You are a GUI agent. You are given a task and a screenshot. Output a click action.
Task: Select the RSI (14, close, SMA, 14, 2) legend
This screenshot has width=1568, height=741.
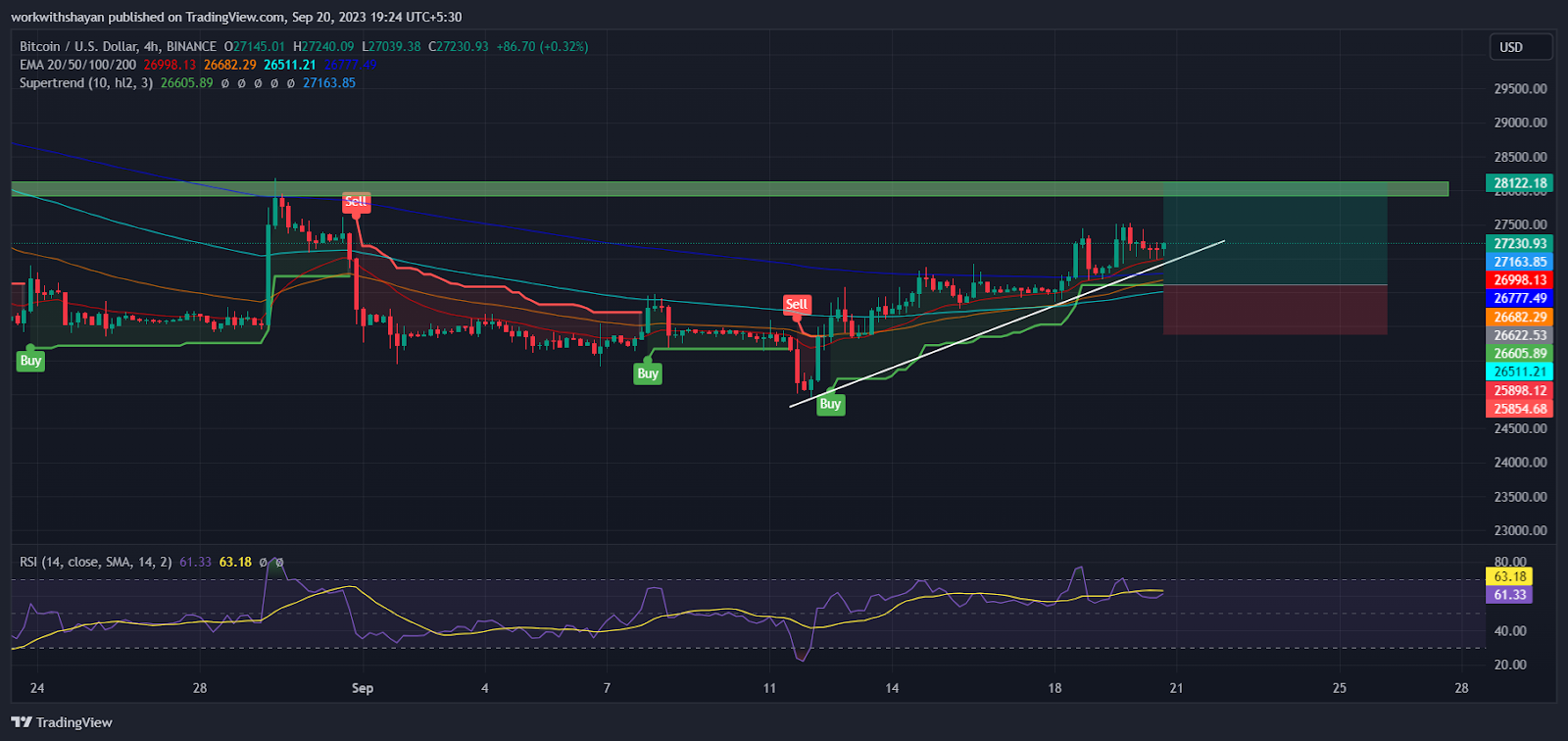[x=96, y=562]
